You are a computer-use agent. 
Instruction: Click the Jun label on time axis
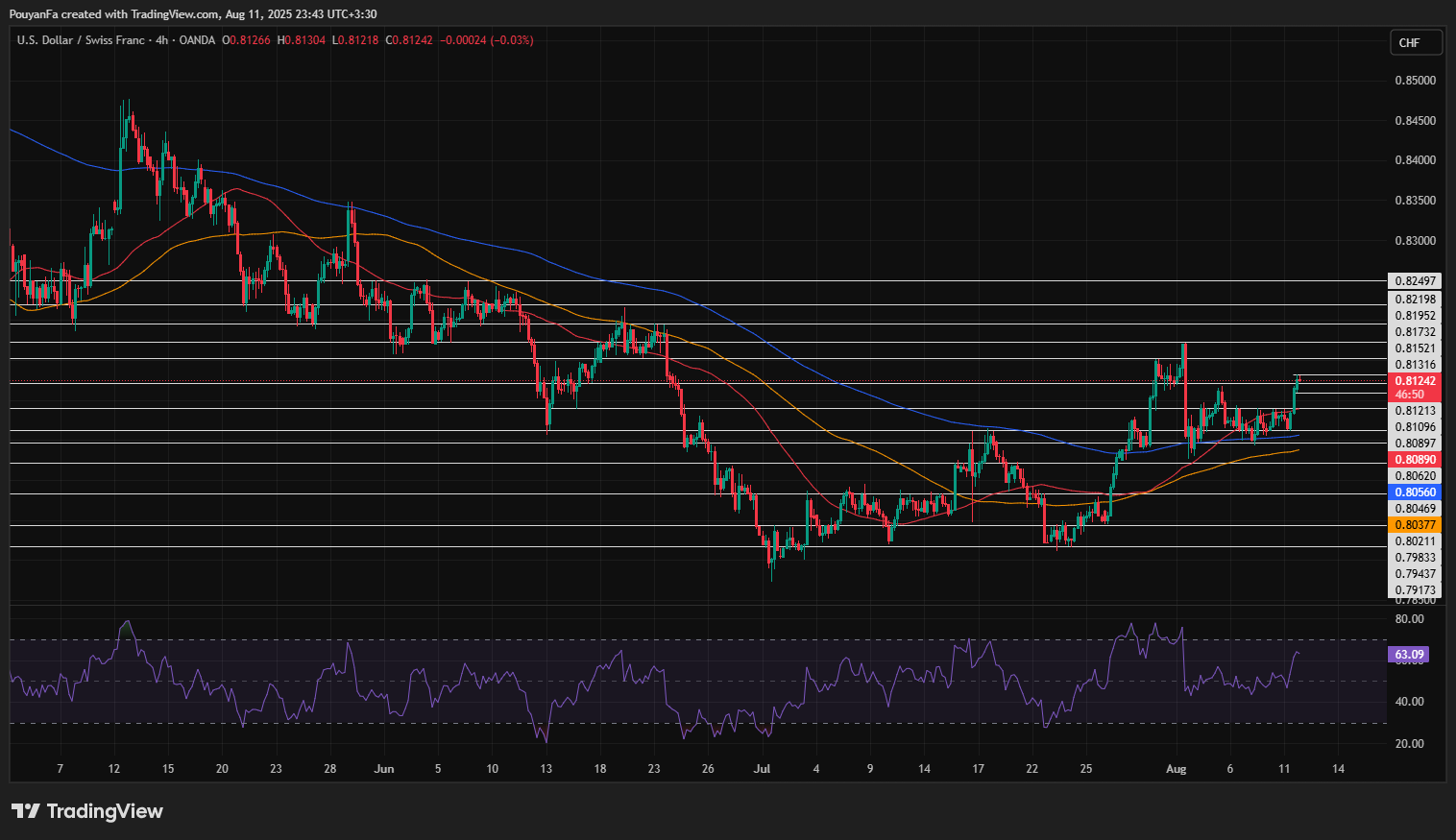pyautogui.click(x=384, y=769)
